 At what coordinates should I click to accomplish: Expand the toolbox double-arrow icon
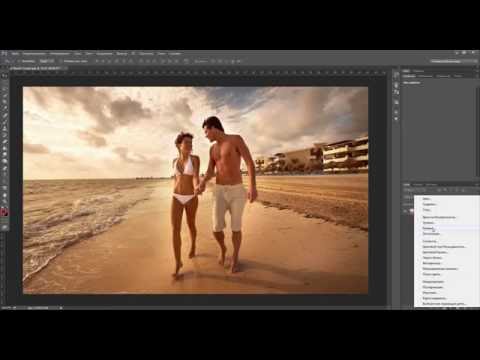(x=4, y=76)
